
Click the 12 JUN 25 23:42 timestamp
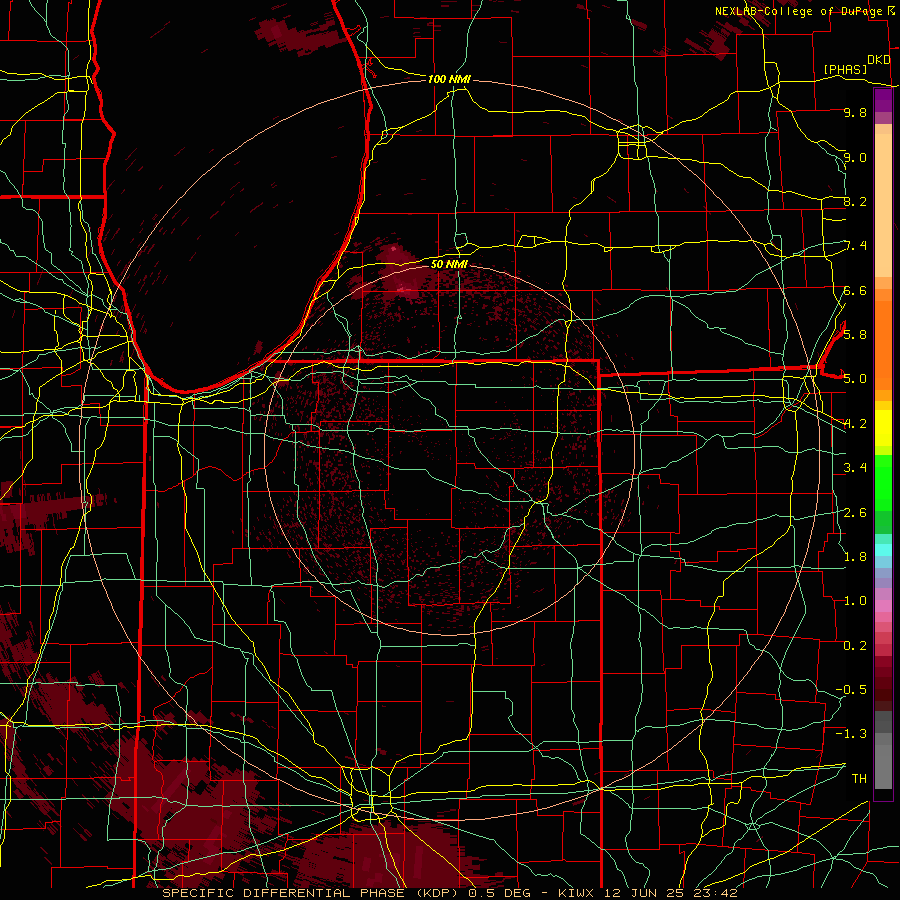pos(670,893)
